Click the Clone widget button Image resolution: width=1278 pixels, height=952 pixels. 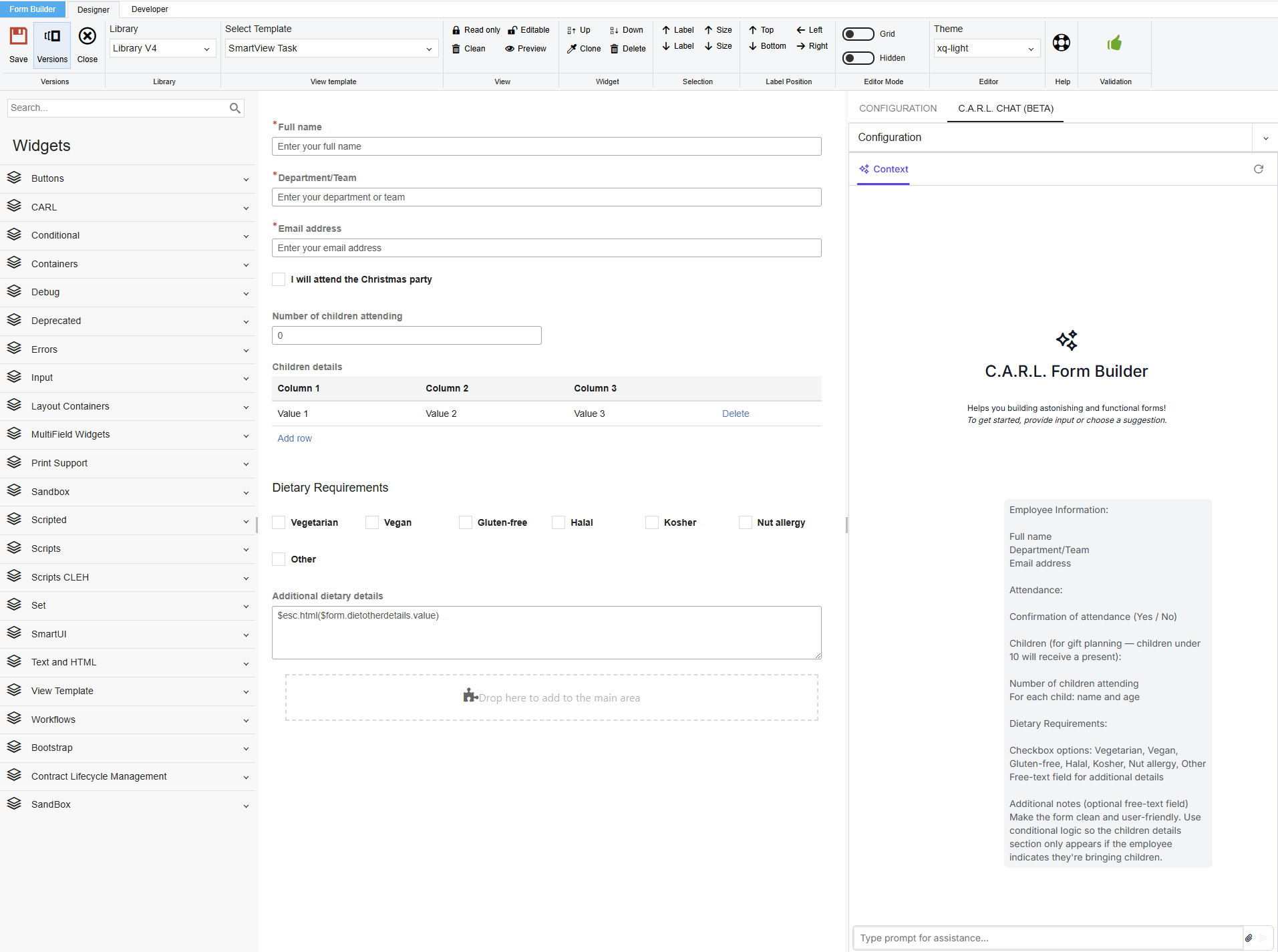click(x=584, y=49)
